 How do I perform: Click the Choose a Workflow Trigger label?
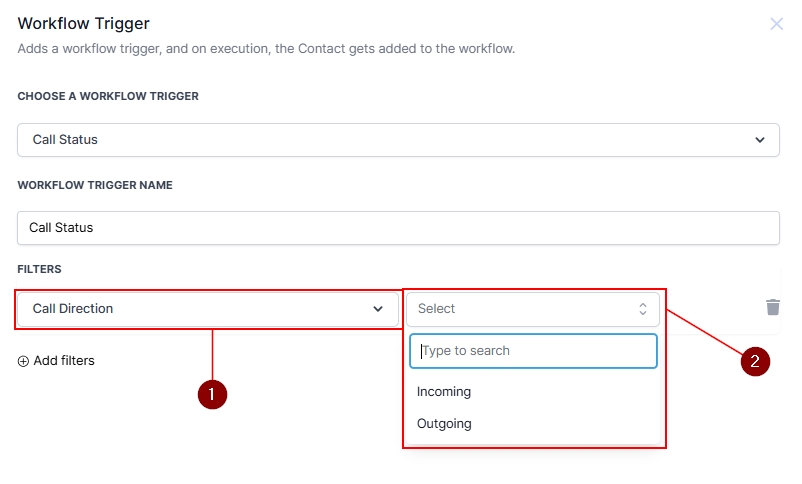coord(108,96)
